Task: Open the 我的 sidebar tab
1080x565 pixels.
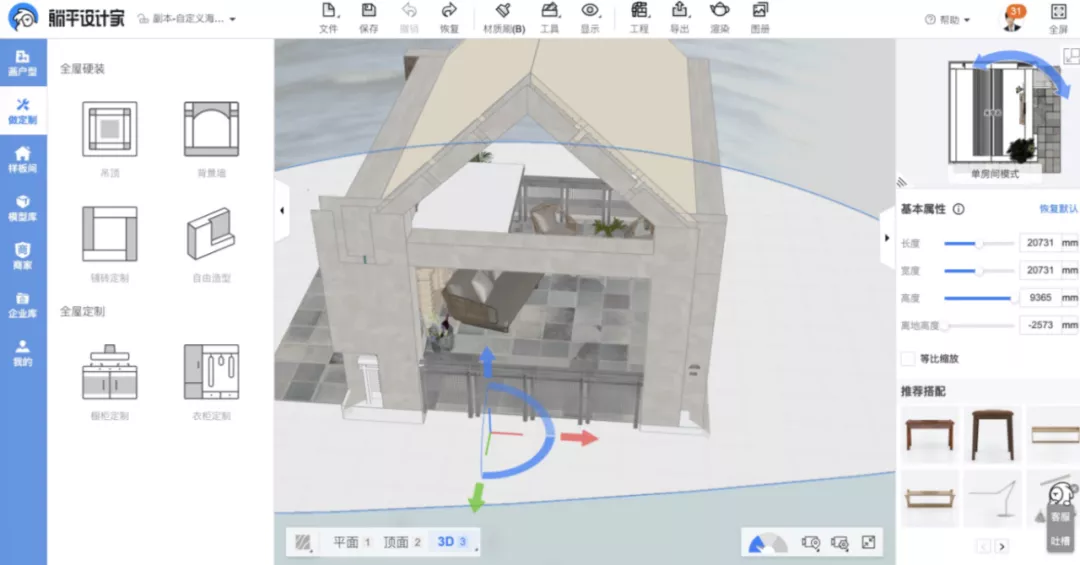Action: click(23, 352)
